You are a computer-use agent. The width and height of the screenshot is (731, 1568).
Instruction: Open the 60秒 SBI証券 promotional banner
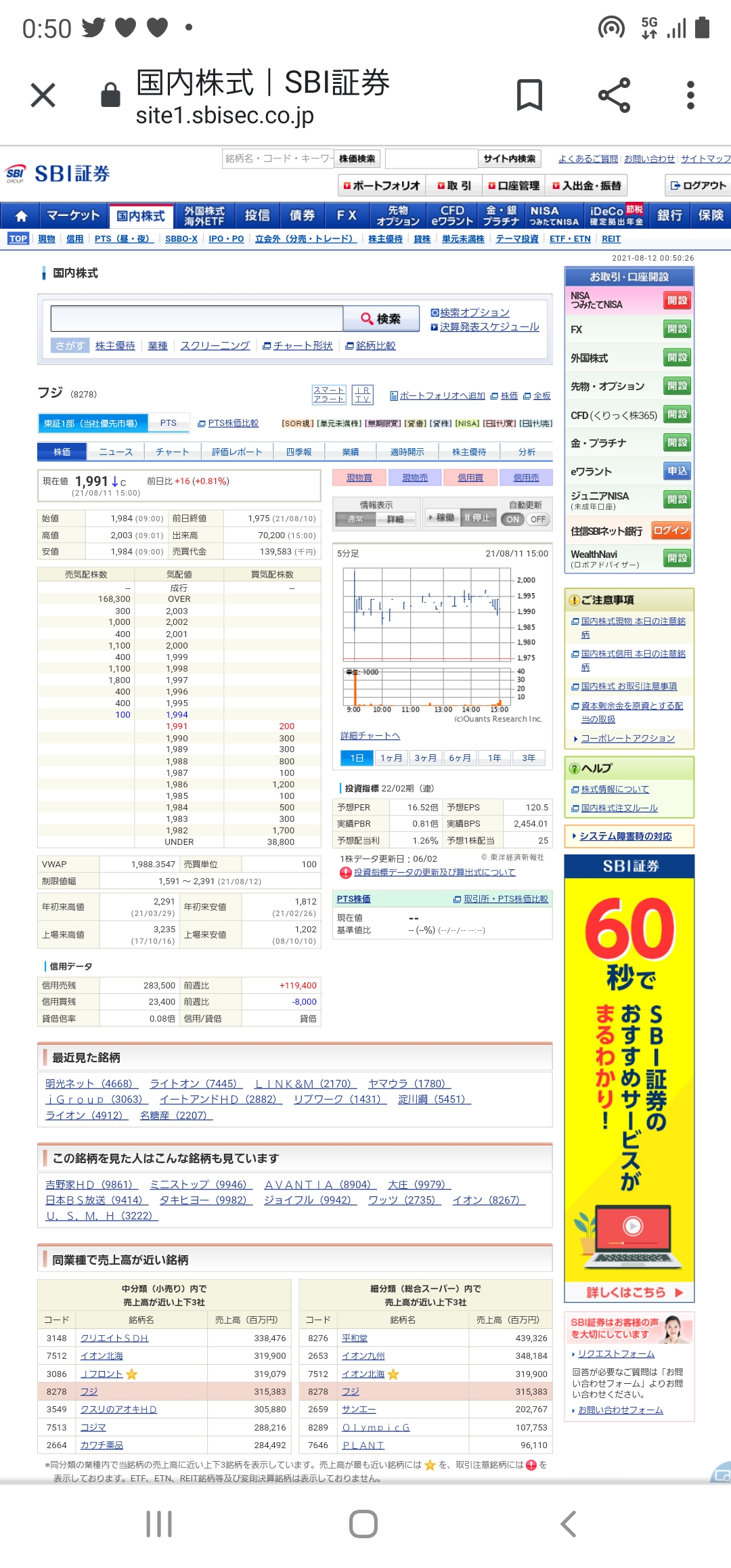(x=629, y=1079)
